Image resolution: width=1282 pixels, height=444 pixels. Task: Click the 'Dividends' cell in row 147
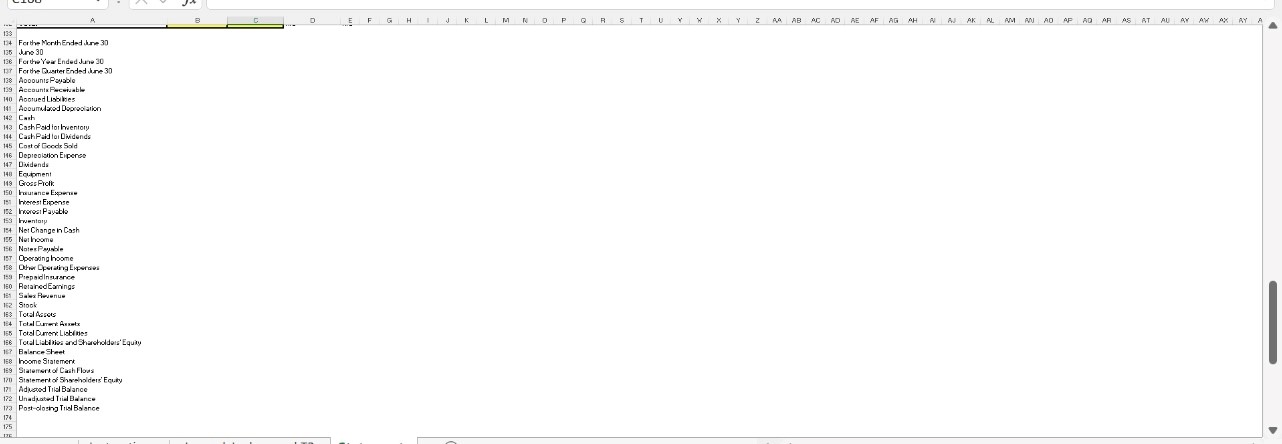[x=92, y=164]
